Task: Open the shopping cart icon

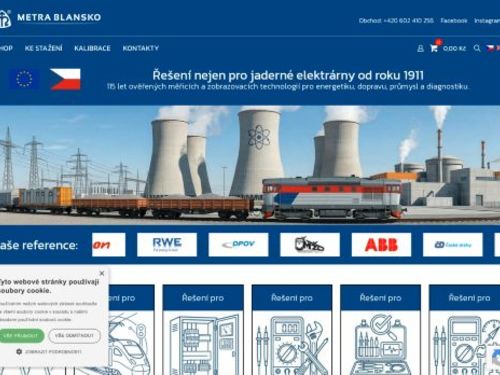Action: [434, 48]
